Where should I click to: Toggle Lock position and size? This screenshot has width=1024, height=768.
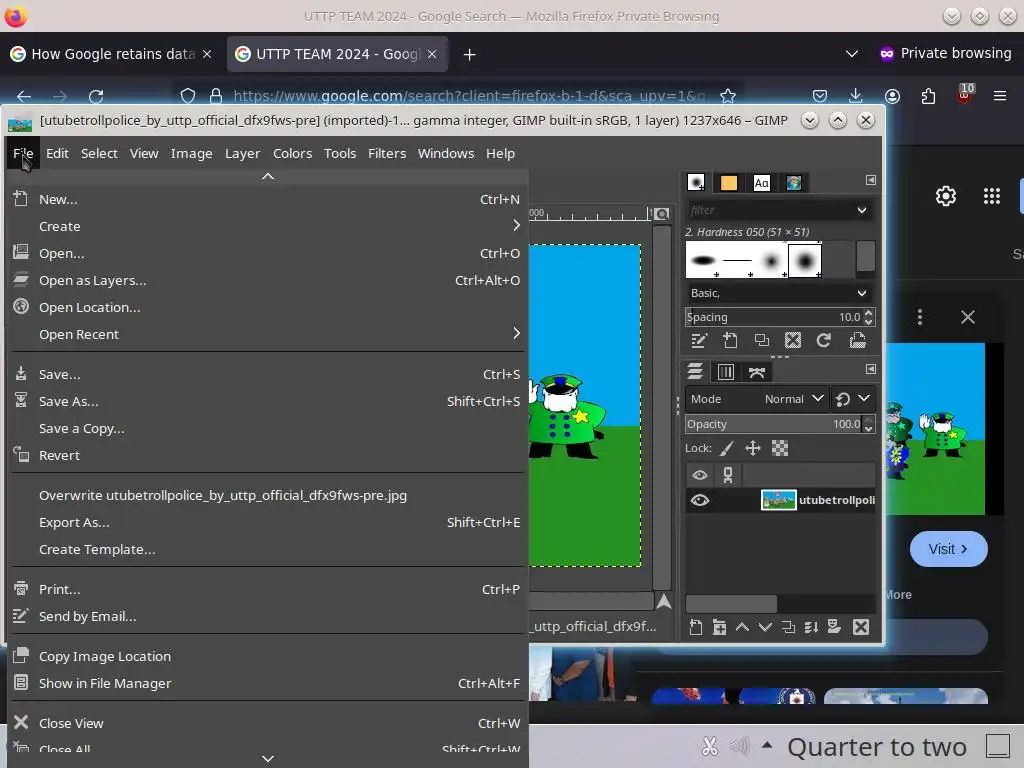(x=753, y=449)
